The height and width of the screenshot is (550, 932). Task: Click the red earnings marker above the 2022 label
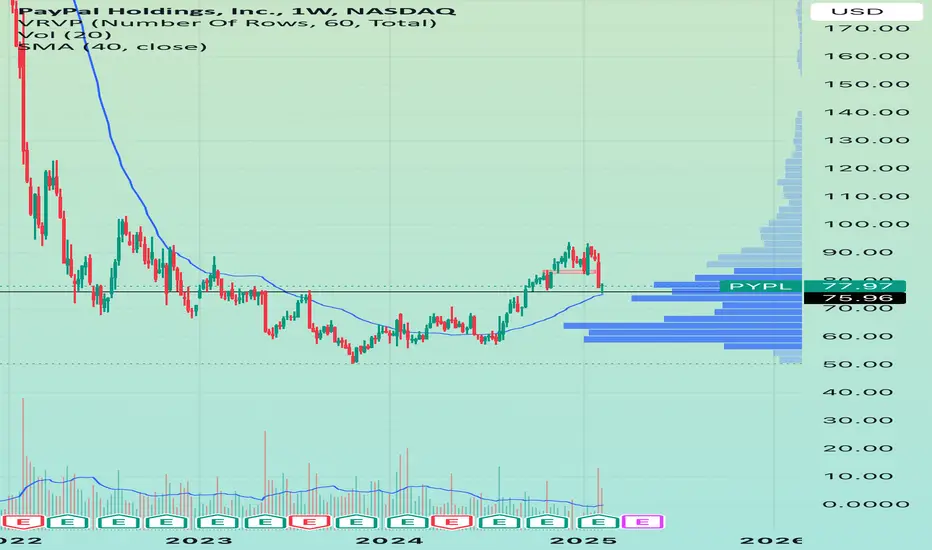coord(23,522)
